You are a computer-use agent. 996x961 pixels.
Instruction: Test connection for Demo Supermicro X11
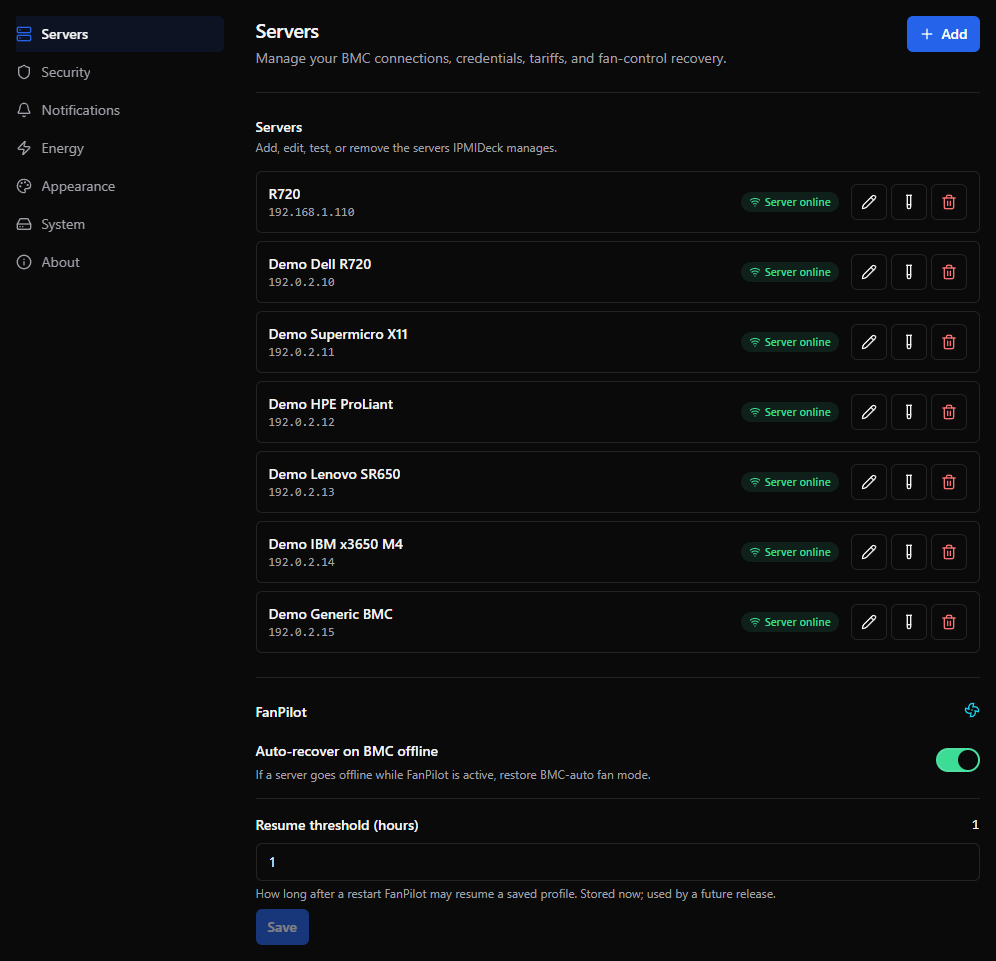pyautogui.click(x=908, y=342)
